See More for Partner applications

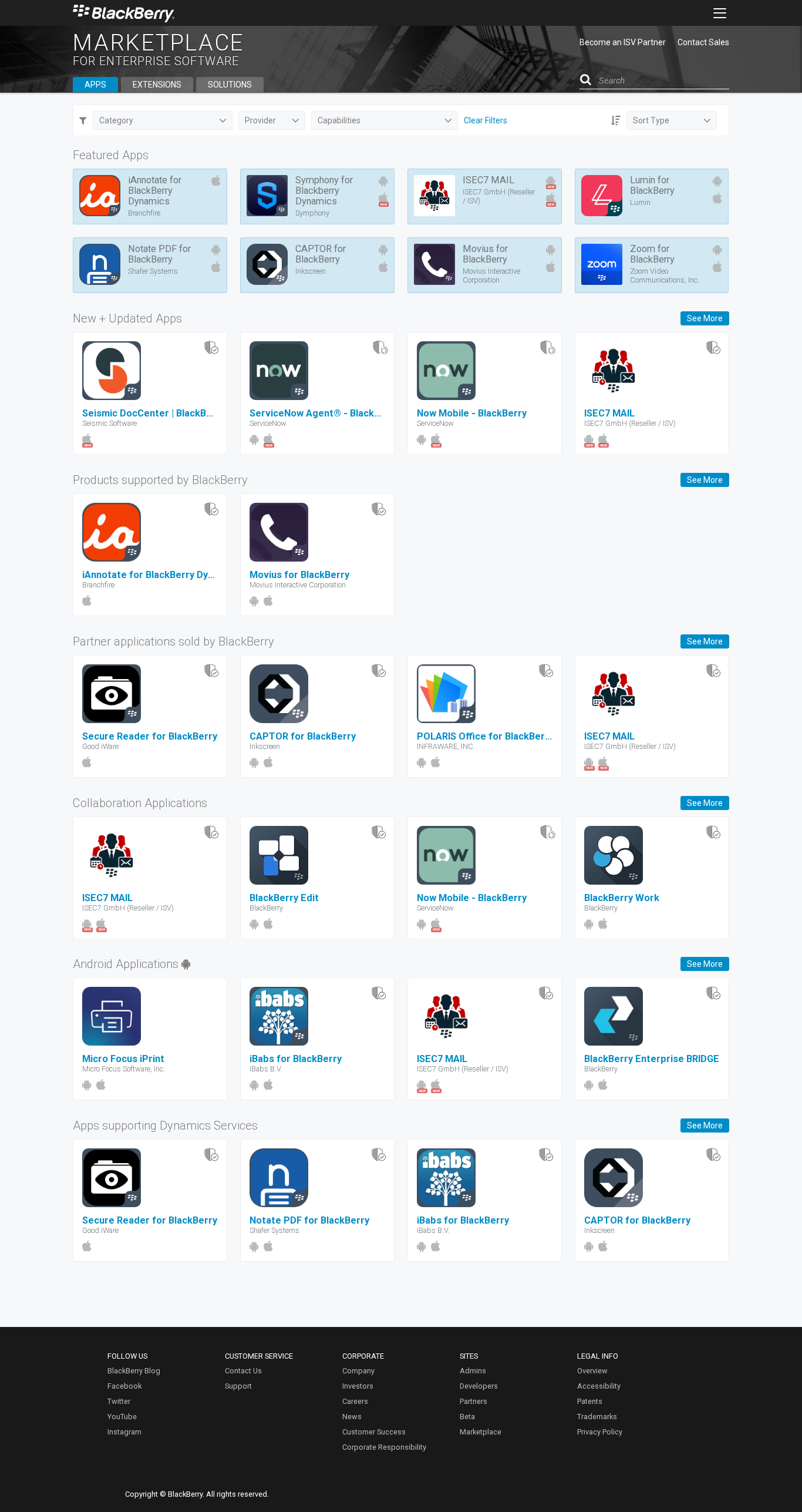pos(705,641)
